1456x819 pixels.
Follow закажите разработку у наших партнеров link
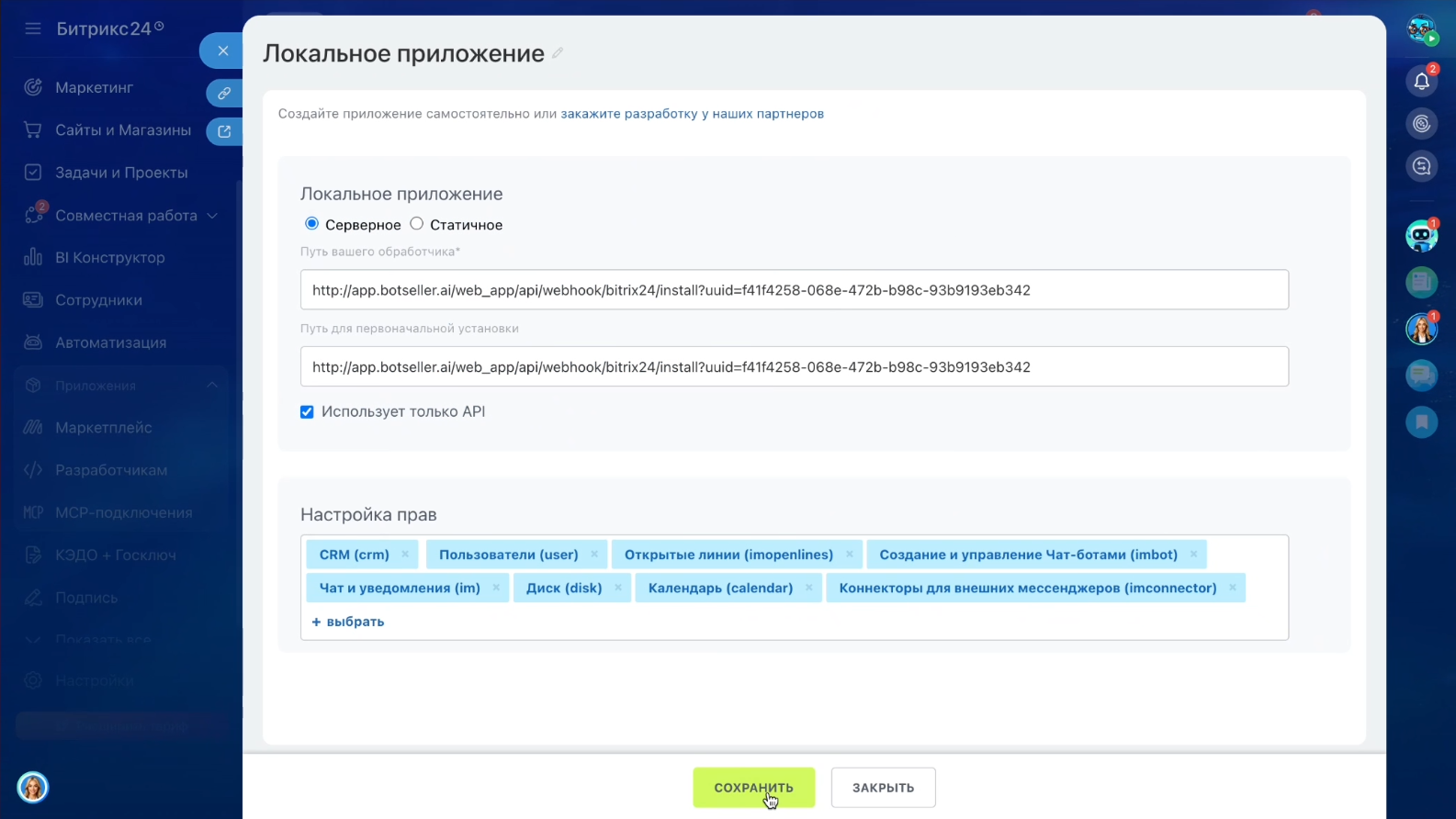pos(692,114)
